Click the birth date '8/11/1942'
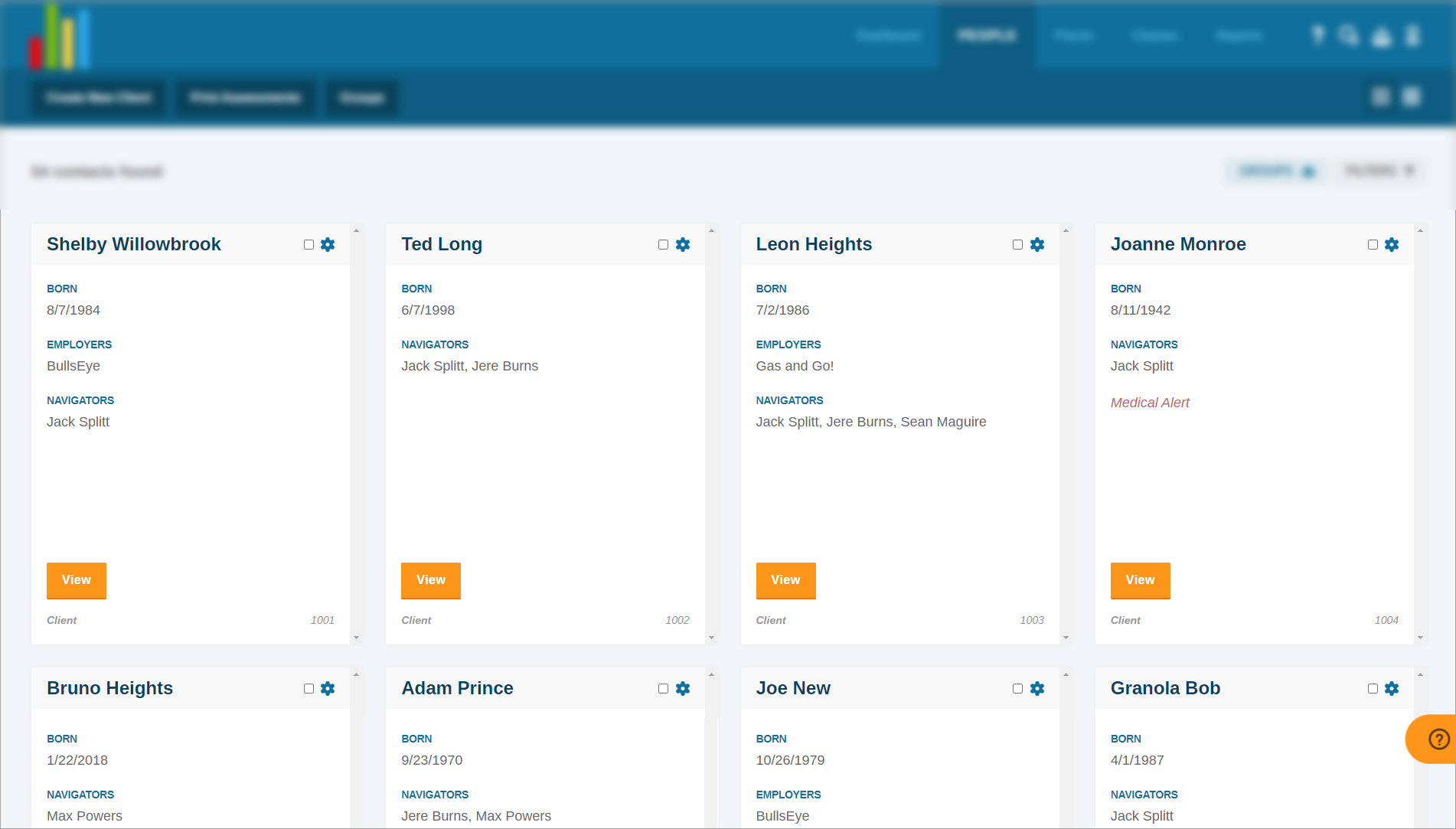 point(1141,310)
